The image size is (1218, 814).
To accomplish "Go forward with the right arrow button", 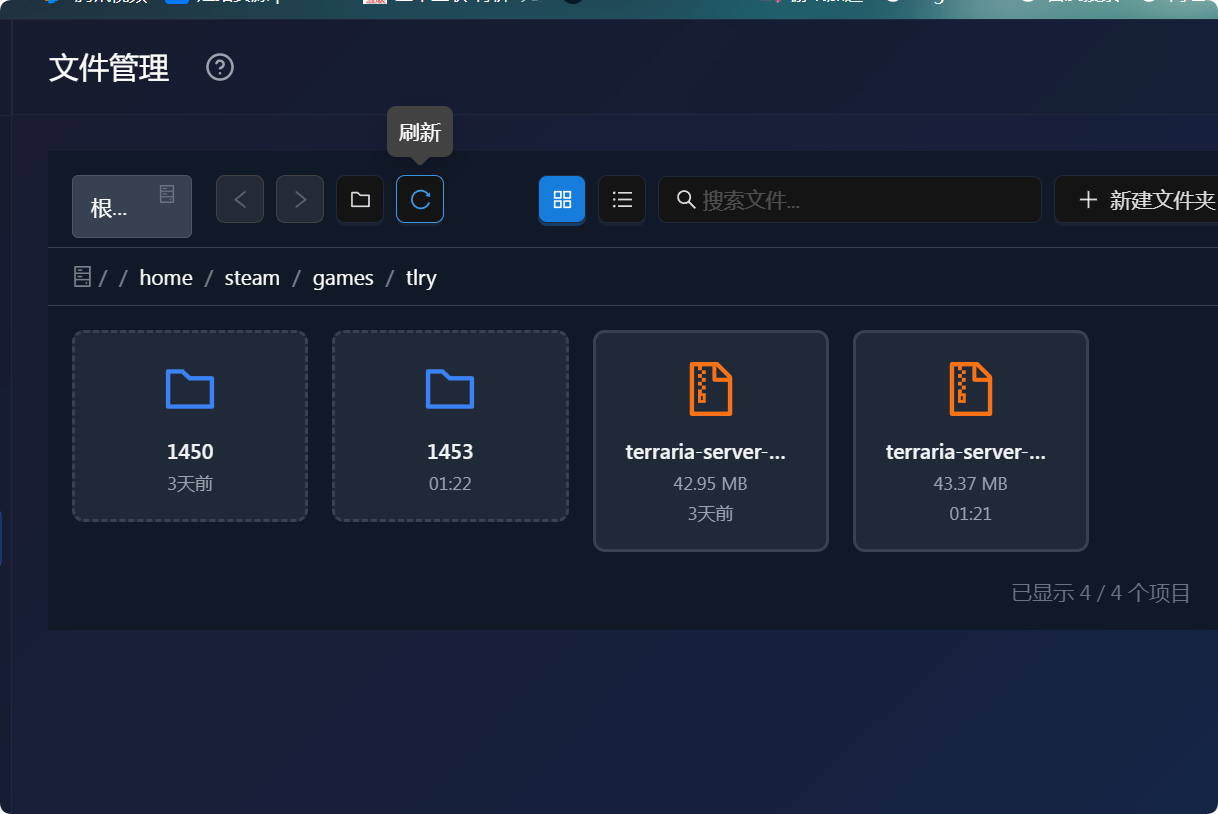I will point(300,199).
